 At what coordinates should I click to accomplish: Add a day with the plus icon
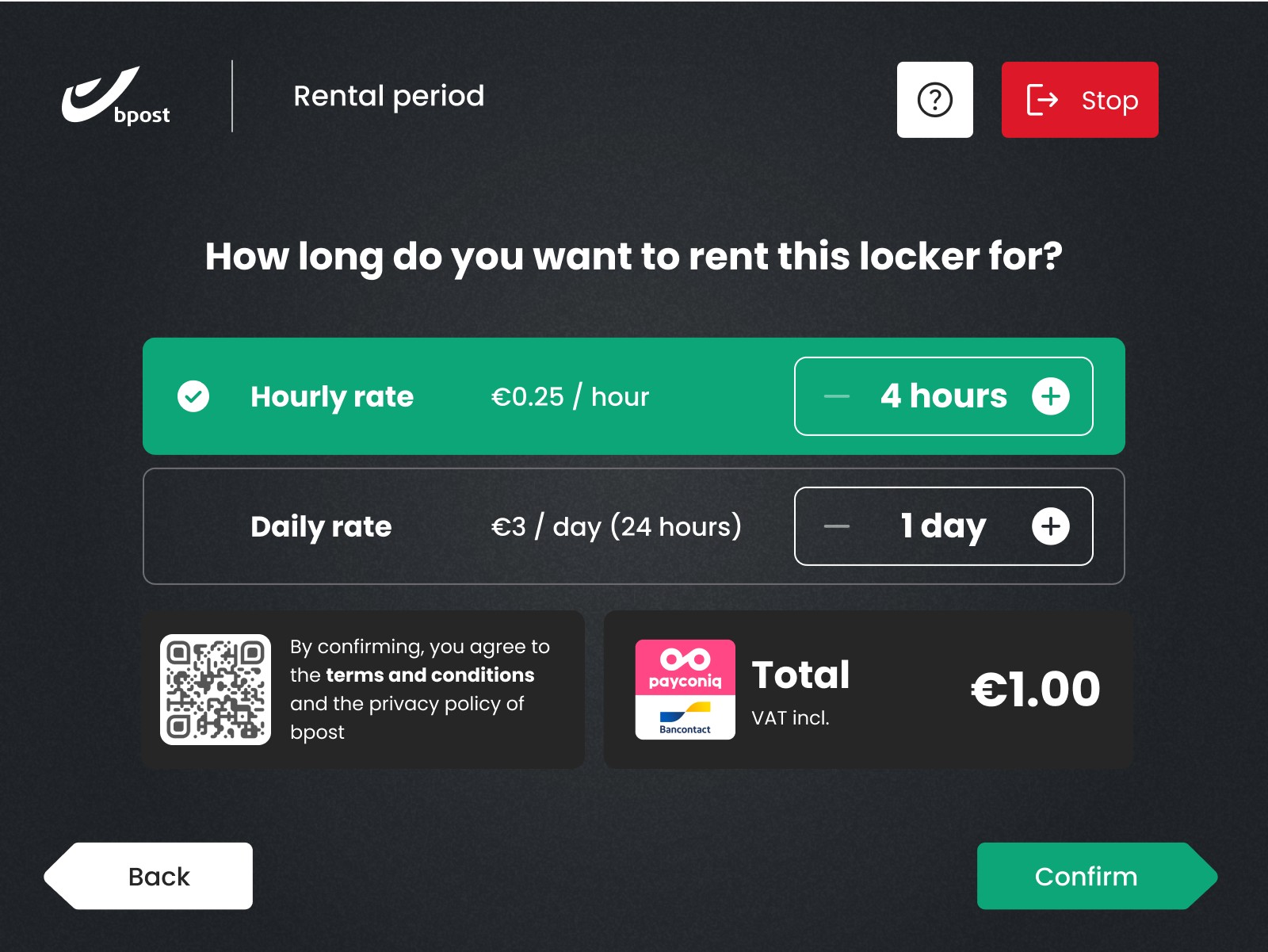coord(1050,526)
